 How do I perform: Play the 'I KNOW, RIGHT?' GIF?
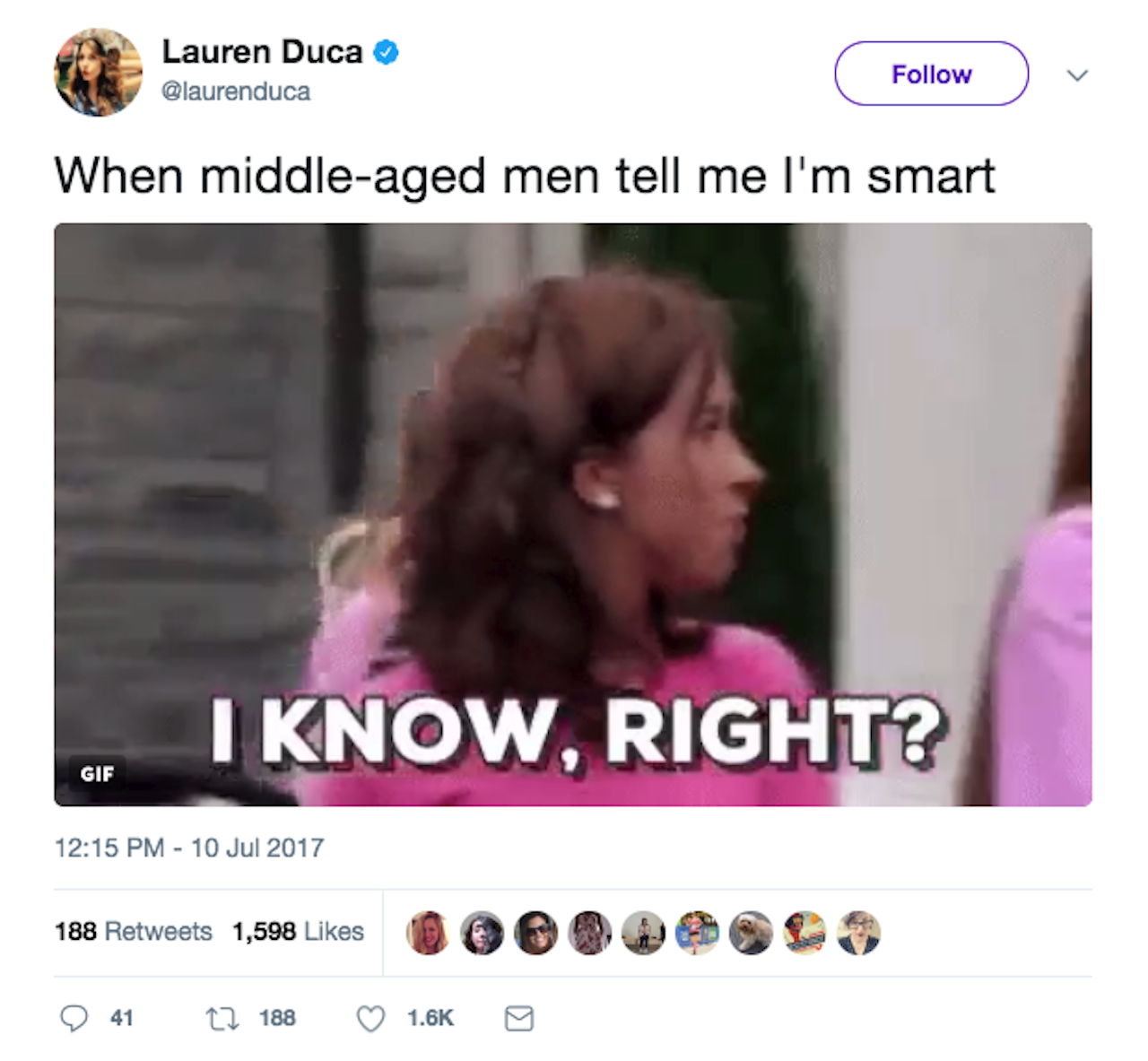pos(573,514)
